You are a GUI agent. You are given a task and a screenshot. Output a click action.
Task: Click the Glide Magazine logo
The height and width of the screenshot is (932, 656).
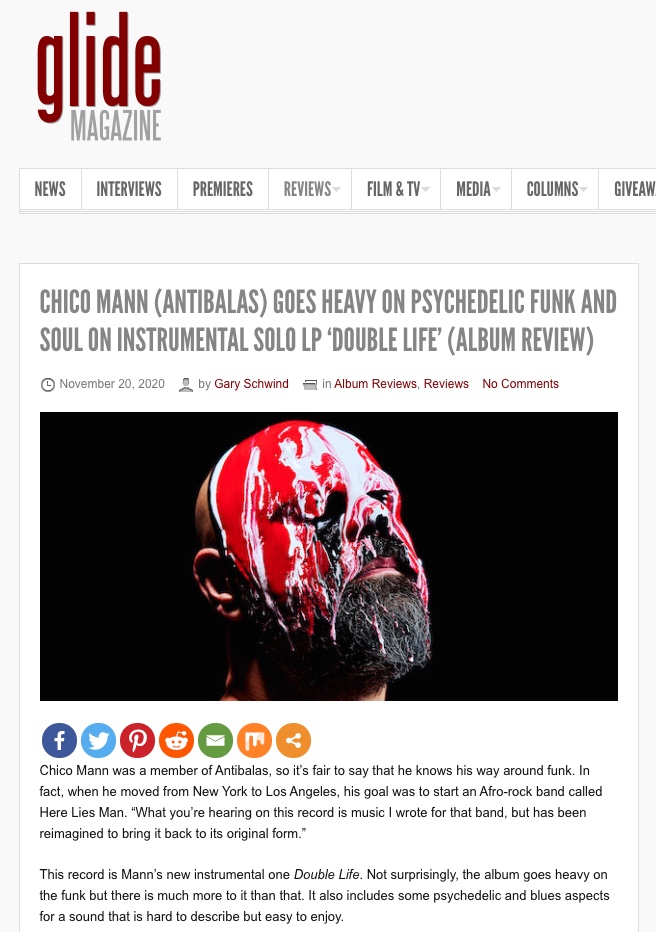(x=99, y=76)
